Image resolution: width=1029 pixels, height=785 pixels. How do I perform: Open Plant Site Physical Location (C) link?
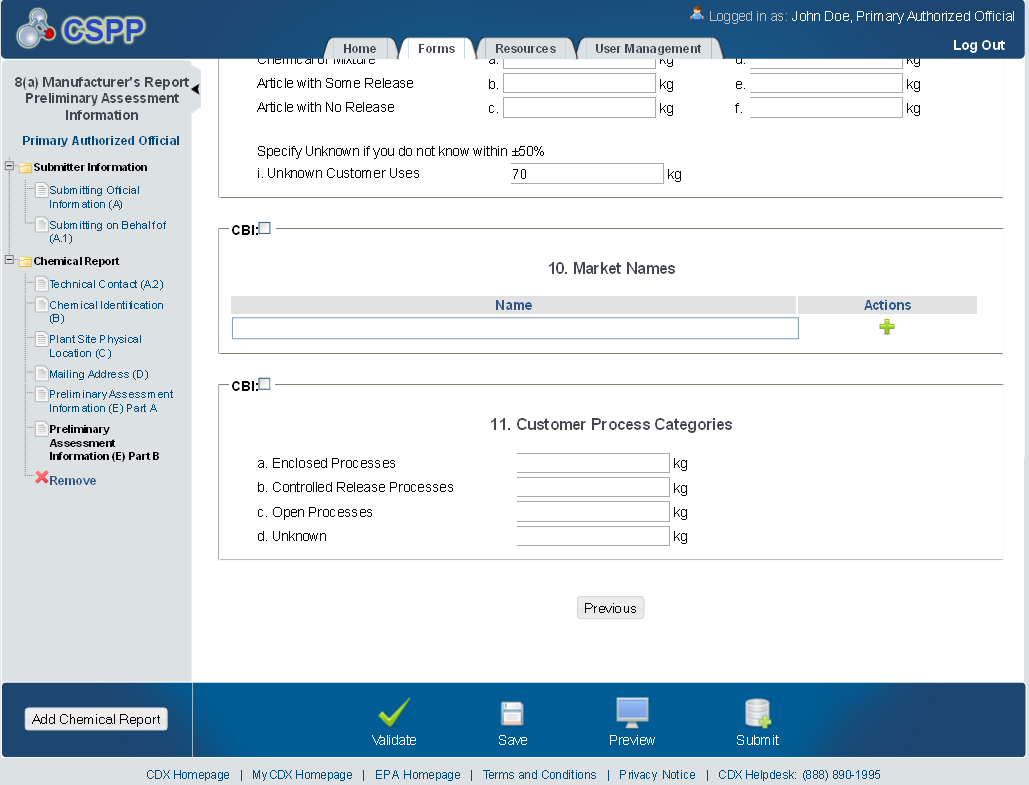tap(96, 346)
